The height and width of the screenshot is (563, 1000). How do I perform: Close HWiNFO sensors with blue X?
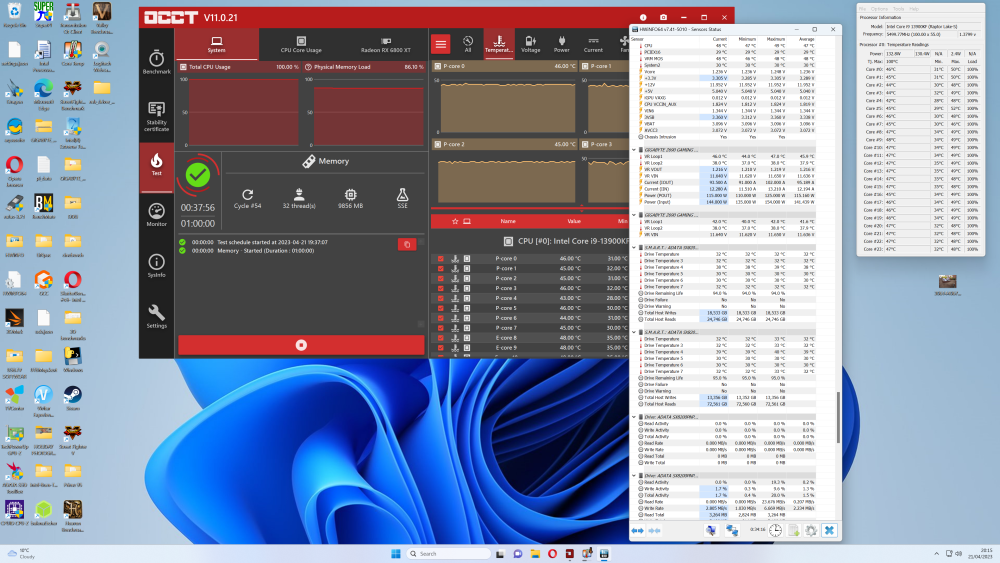pyautogui.click(x=829, y=530)
